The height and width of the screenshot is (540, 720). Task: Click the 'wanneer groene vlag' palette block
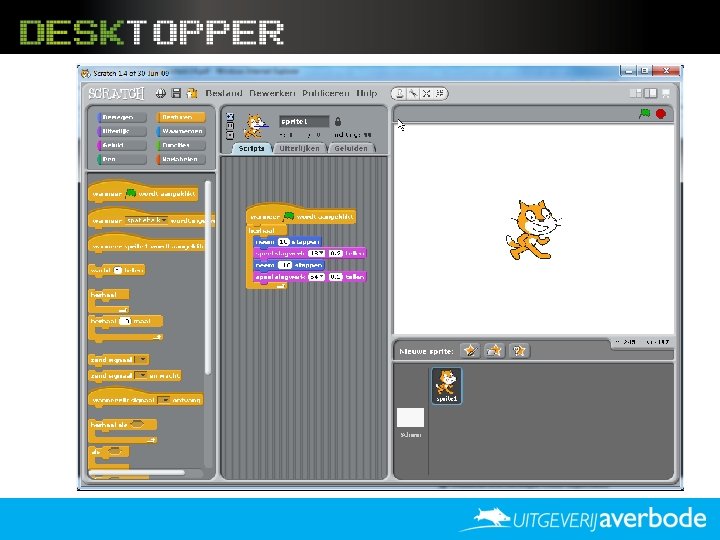(x=143, y=192)
